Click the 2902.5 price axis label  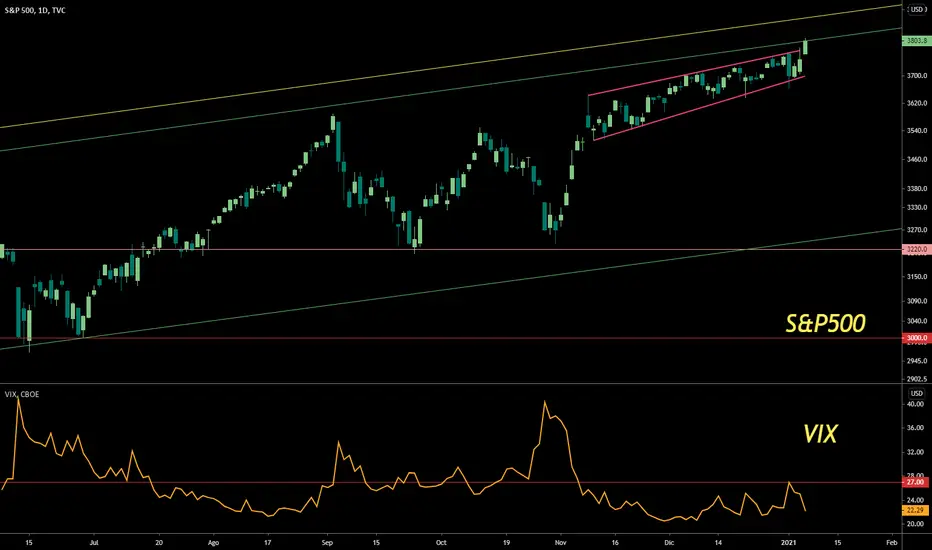pos(917,379)
